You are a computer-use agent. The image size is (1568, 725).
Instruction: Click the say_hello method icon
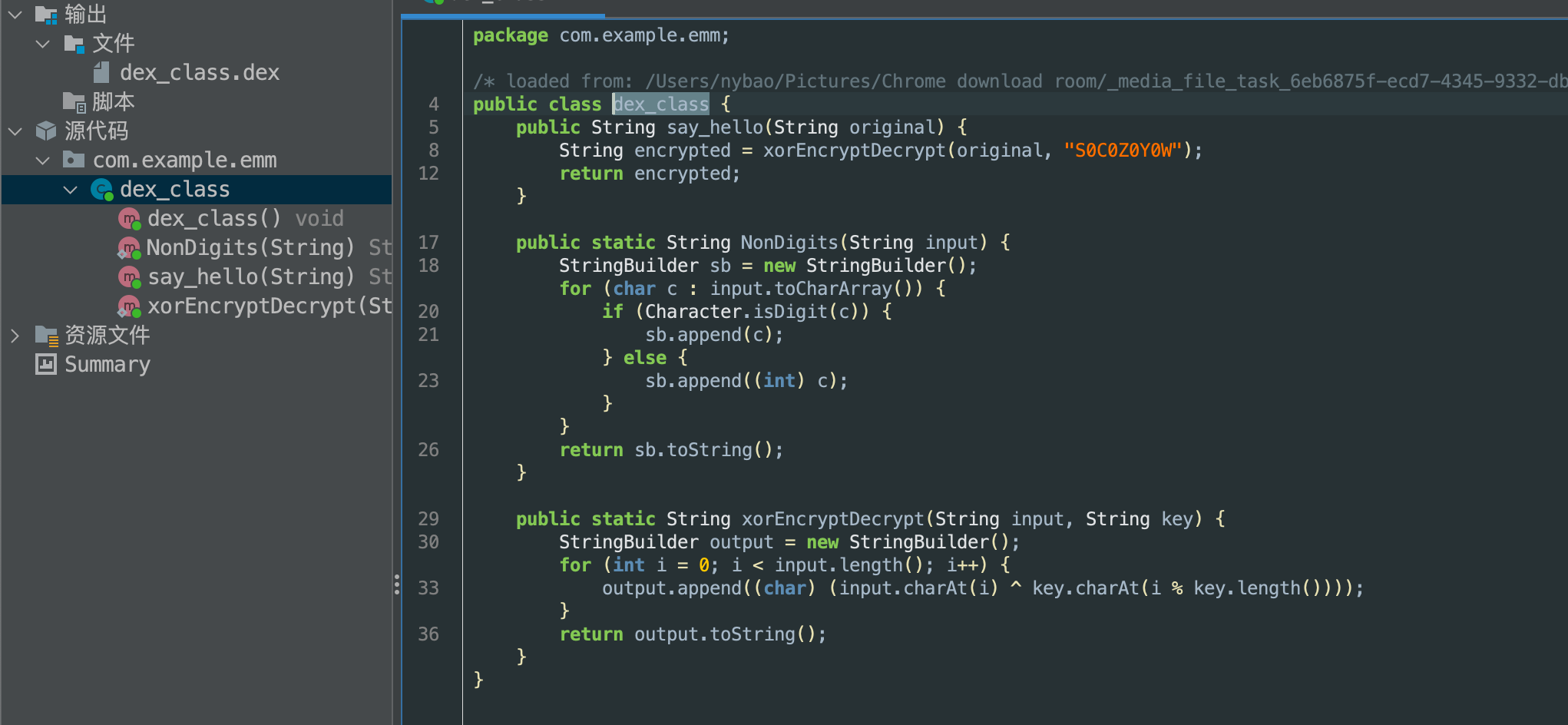click(x=129, y=277)
